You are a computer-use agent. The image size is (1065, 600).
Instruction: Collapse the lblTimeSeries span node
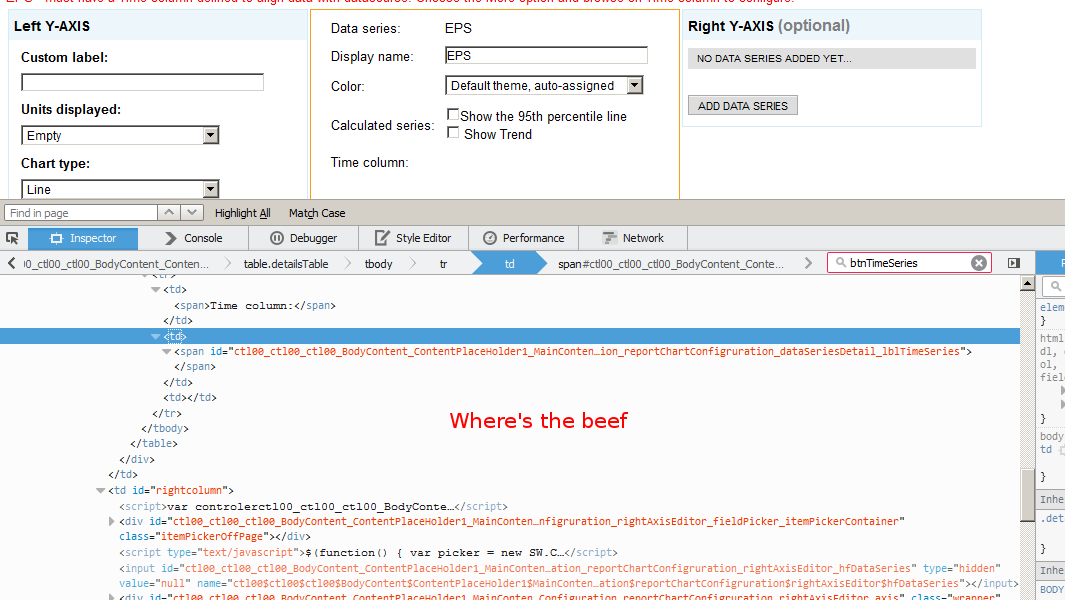[x=166, y=351]
